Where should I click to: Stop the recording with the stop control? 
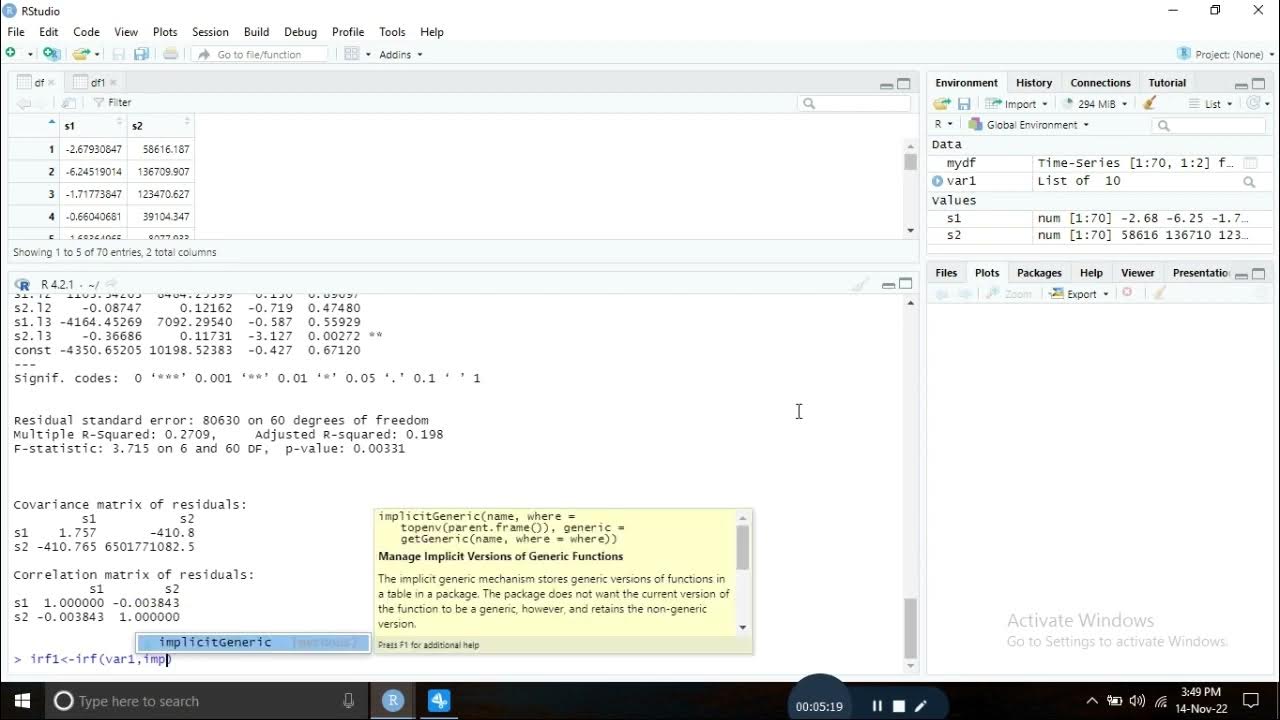coord(898,706)
